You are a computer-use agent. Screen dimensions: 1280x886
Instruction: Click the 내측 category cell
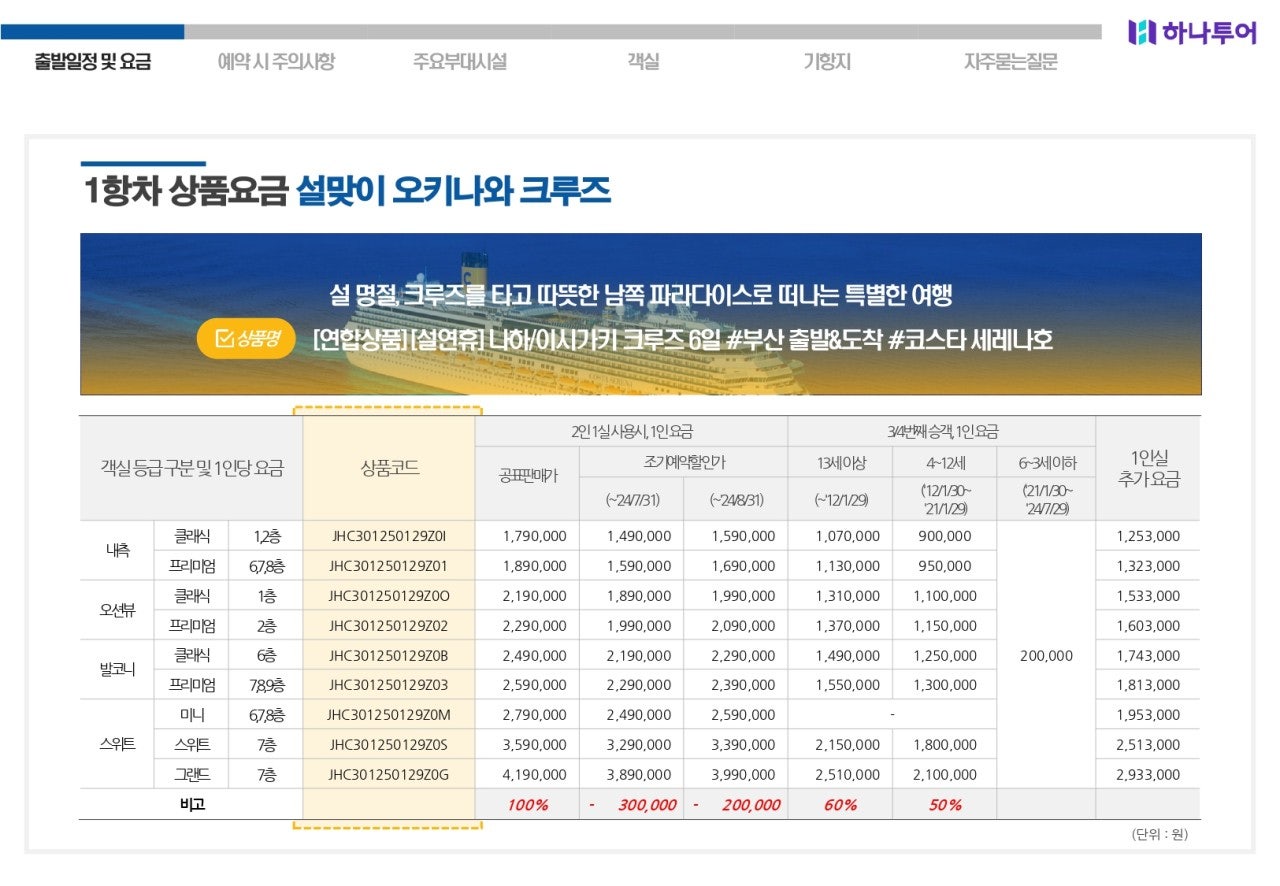point(117,551)
